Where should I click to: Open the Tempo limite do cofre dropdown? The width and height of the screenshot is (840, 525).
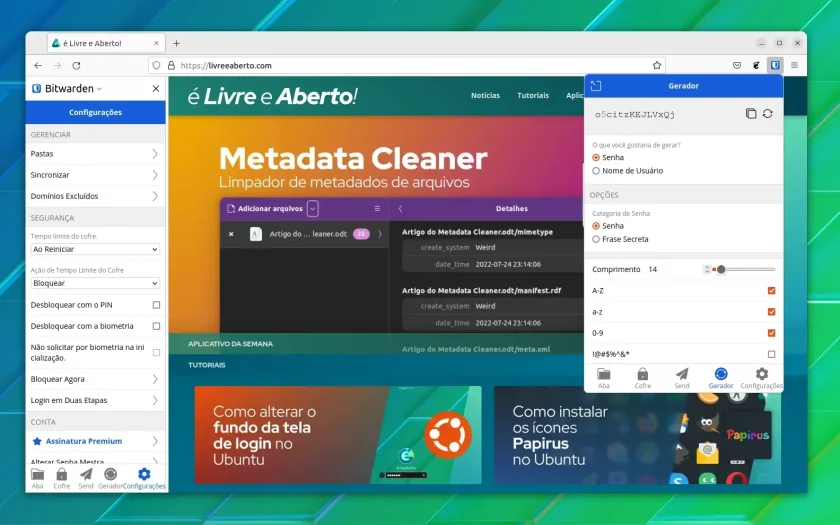[x=95, y=249]
